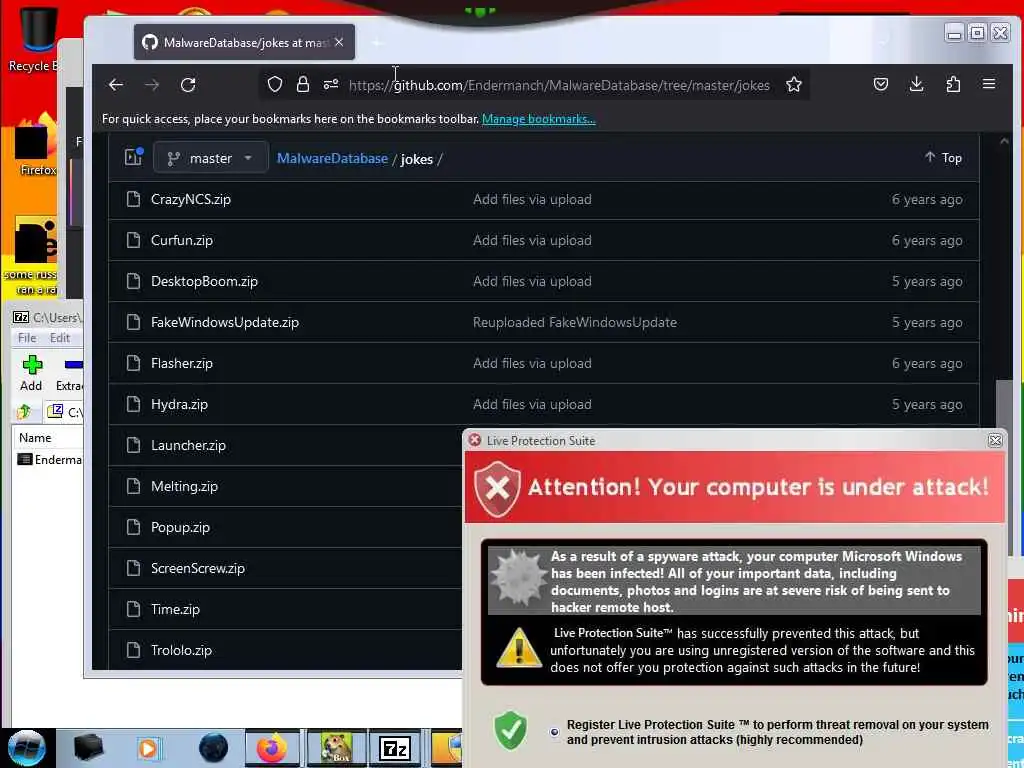
Task: Open Popup.zip in the file list
Action: [180, 527]
